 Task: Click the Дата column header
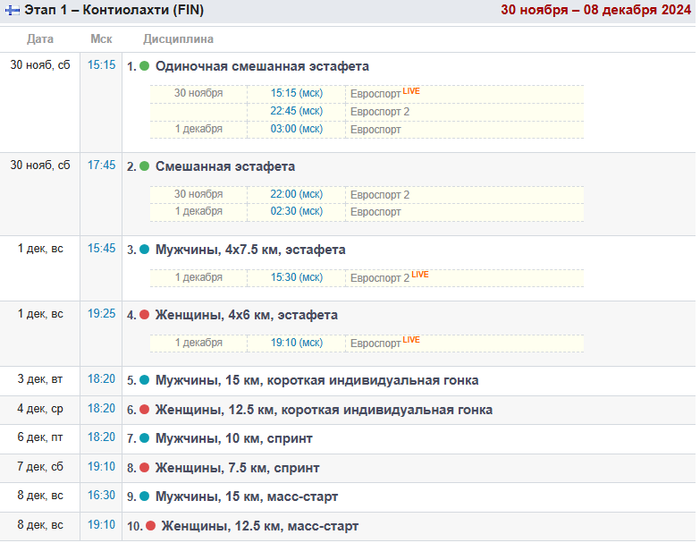pos(40,39)
